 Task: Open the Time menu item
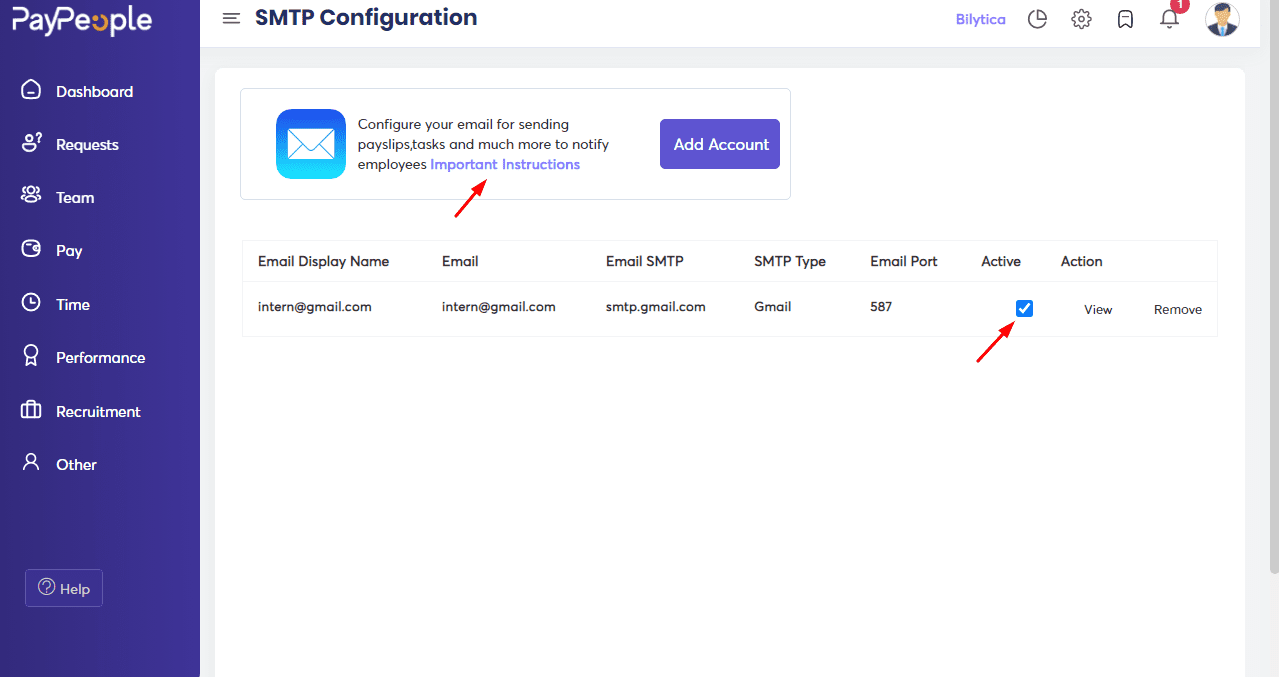tap(73, 304)
